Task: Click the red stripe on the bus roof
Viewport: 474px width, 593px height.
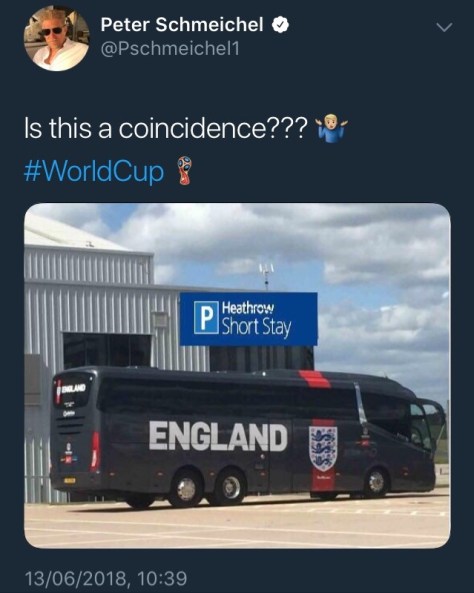Action: tap(315, 379)
